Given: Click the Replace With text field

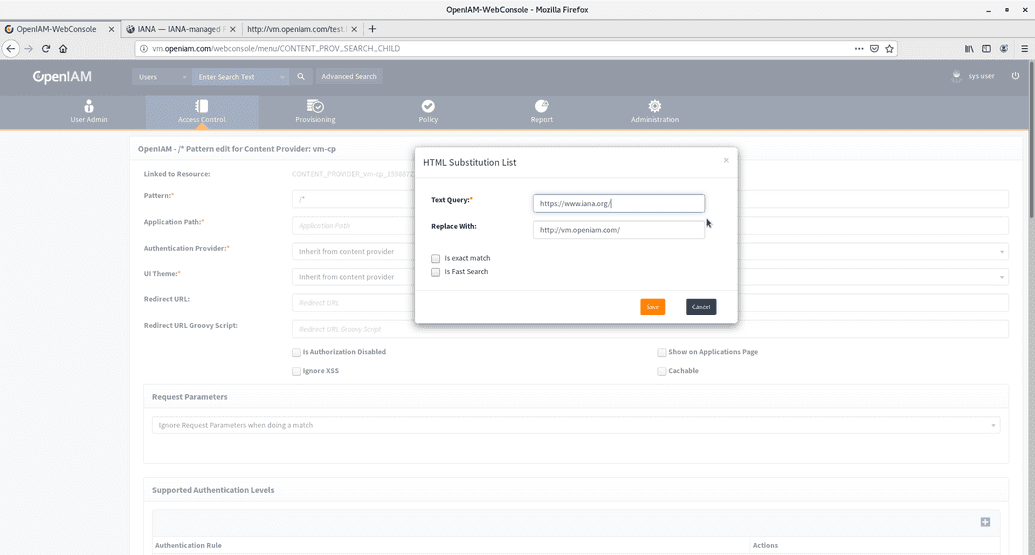Looking at the screenshot, I should [x=618, y=230].
